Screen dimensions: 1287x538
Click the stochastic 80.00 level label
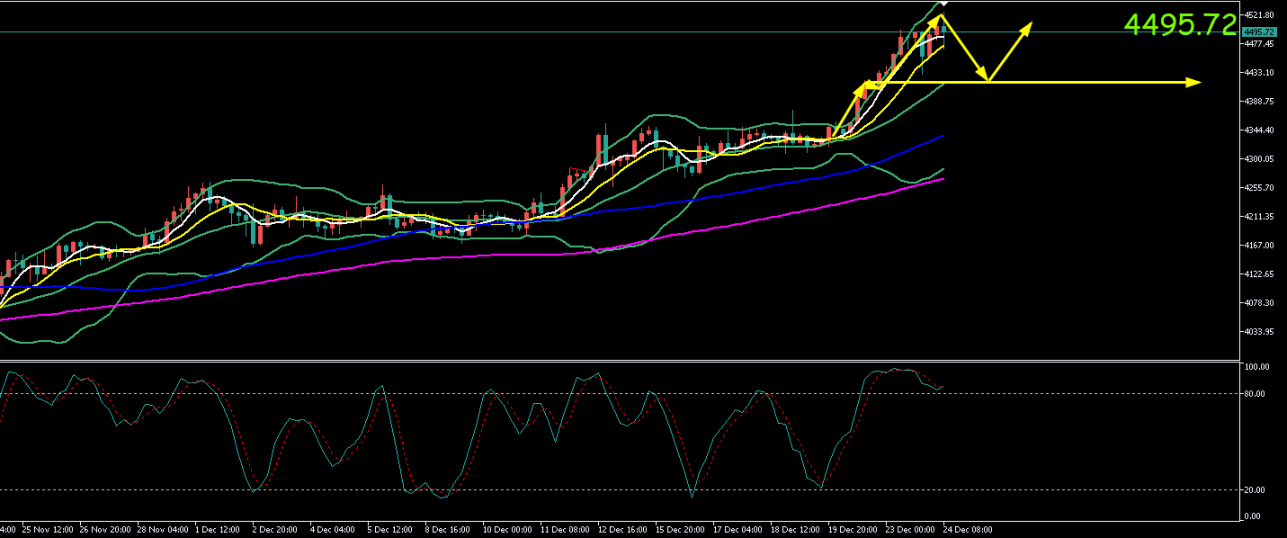(x=1254, y=393)
